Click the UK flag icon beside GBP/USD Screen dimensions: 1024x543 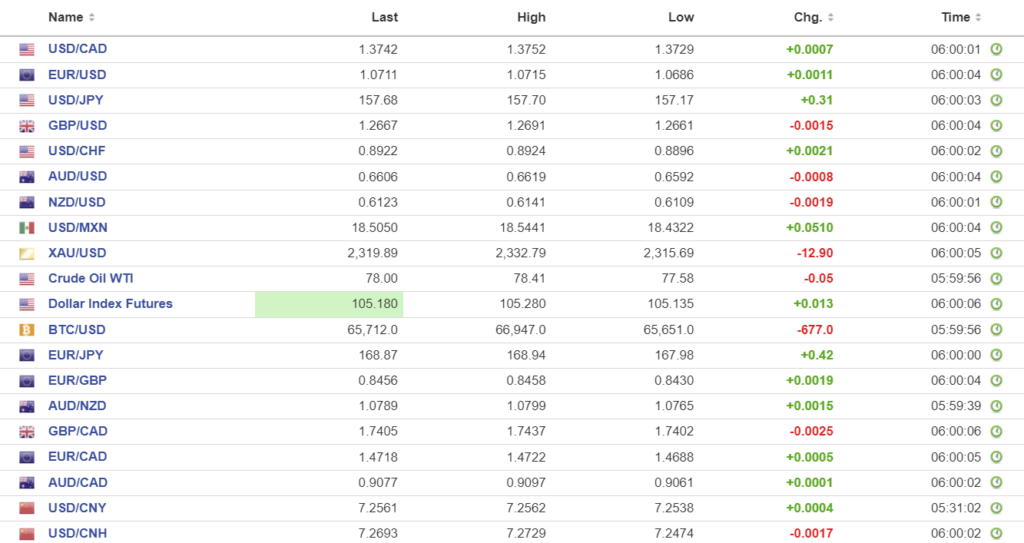pyautogui.click(x=27, y=126)
